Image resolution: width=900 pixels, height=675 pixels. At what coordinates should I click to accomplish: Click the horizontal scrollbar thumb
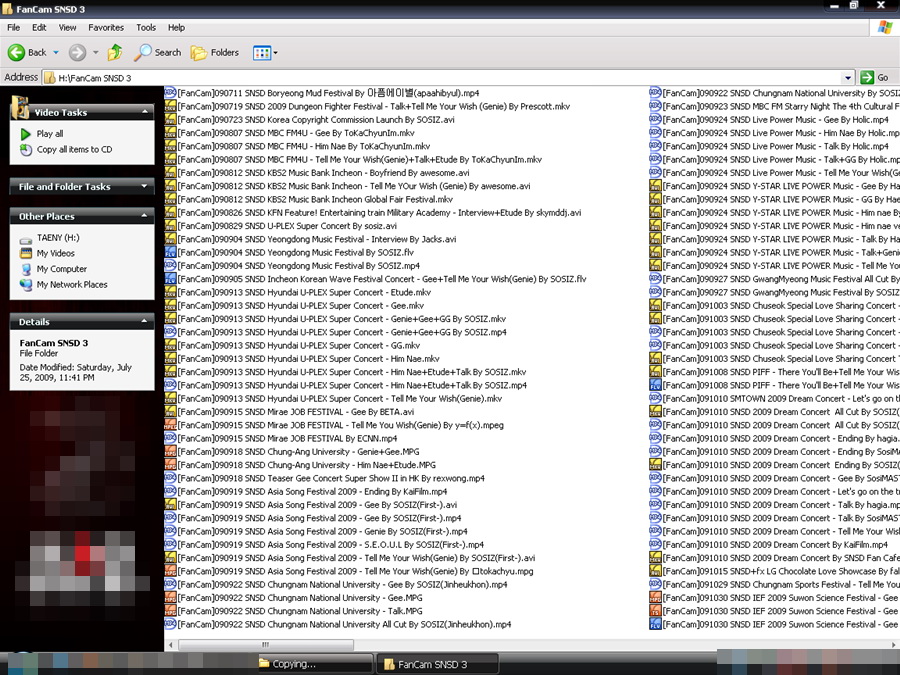click(x=265, y=645)
